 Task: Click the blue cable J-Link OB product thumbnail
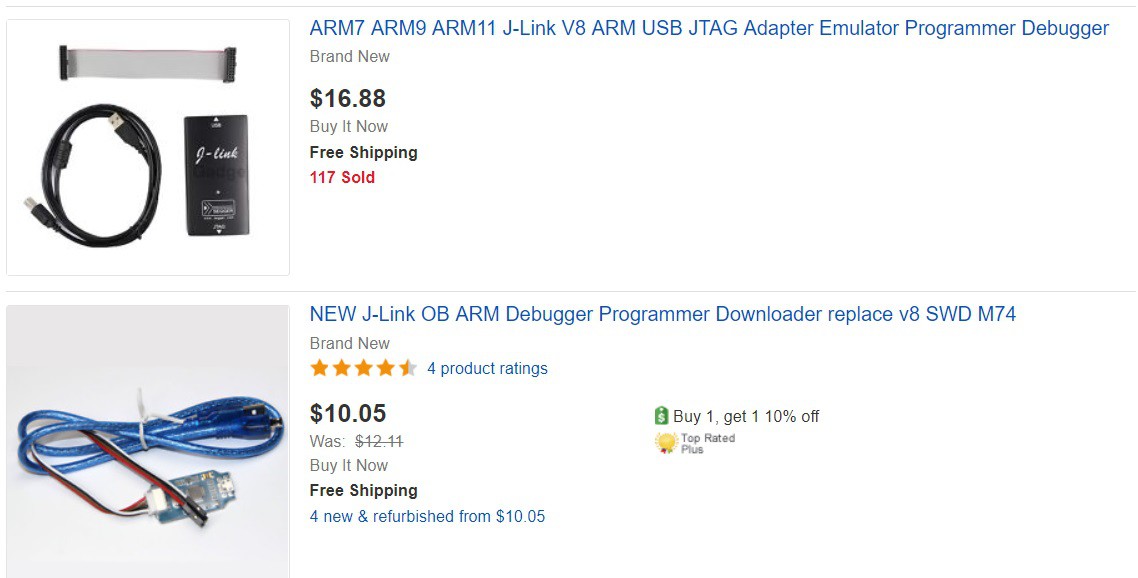148,441
